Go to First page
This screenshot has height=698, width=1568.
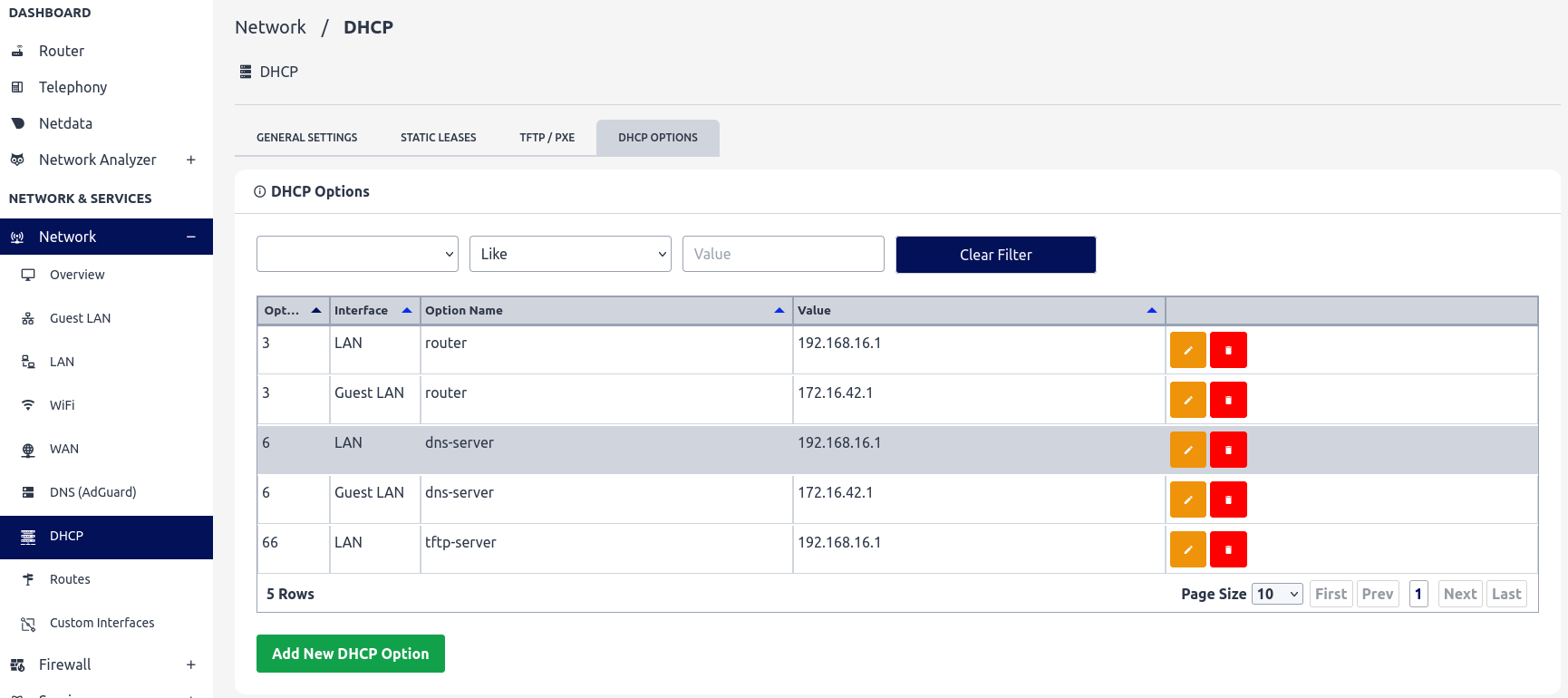coord(1331,594)
